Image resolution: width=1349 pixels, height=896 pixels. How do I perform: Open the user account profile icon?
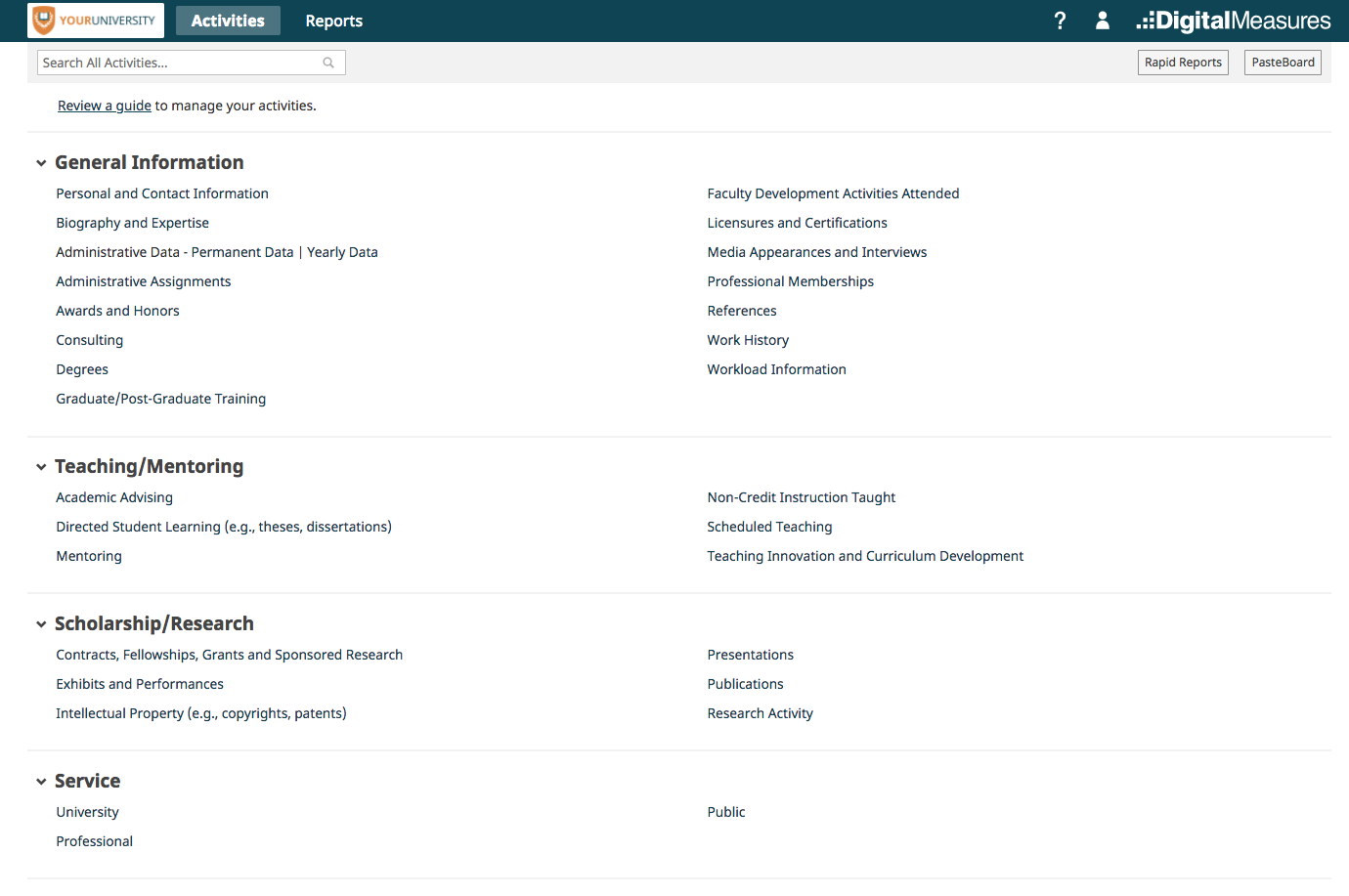1102,21
